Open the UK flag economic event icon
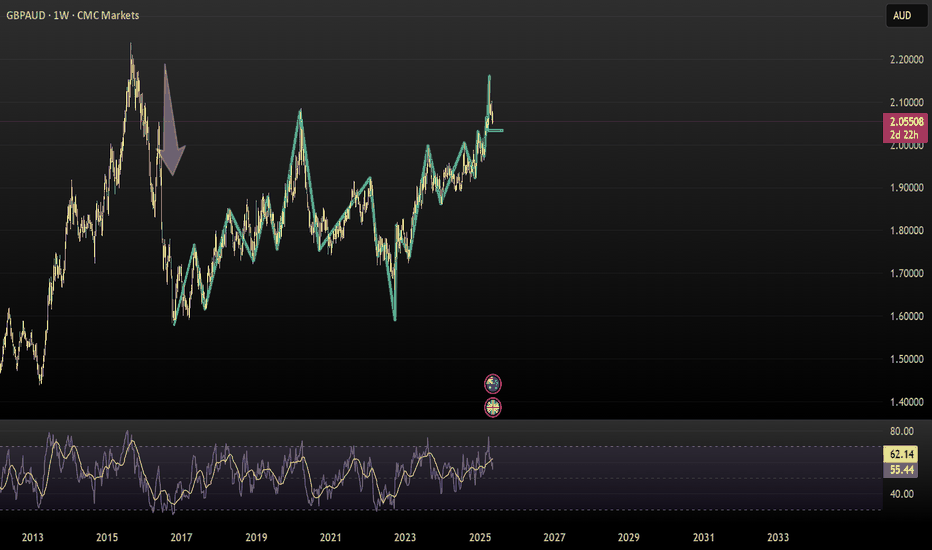This screenshot has height=550, width=932. click(x=493, y=407)
